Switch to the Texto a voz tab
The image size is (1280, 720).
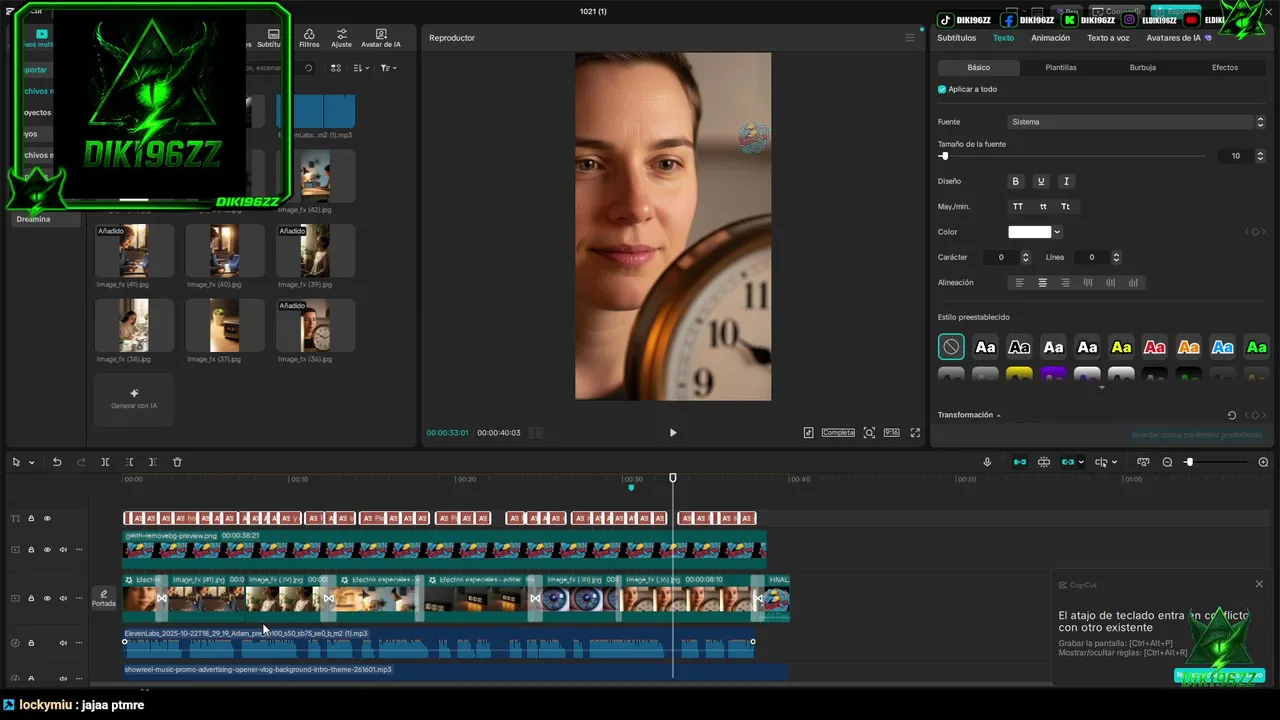1108,38
